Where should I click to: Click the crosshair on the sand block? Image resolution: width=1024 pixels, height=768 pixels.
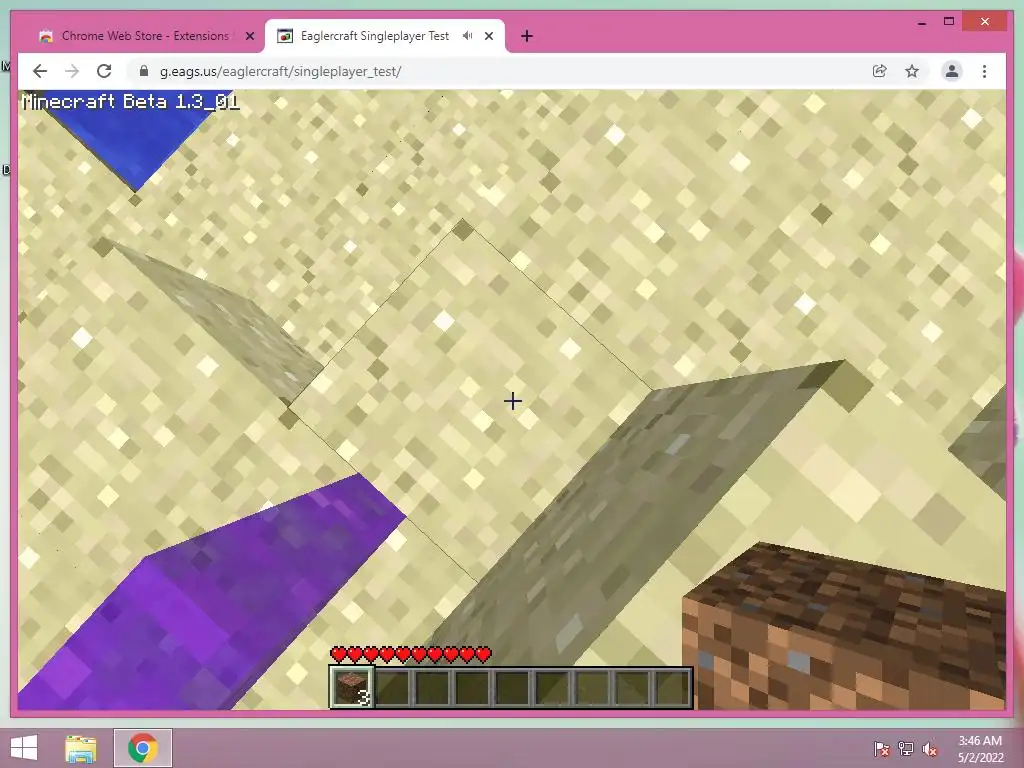click(x=513, y=401)
